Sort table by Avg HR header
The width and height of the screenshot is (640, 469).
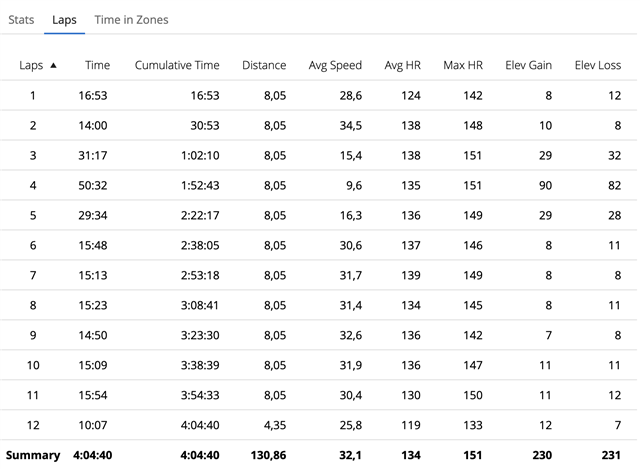click(x=402, y=65)
